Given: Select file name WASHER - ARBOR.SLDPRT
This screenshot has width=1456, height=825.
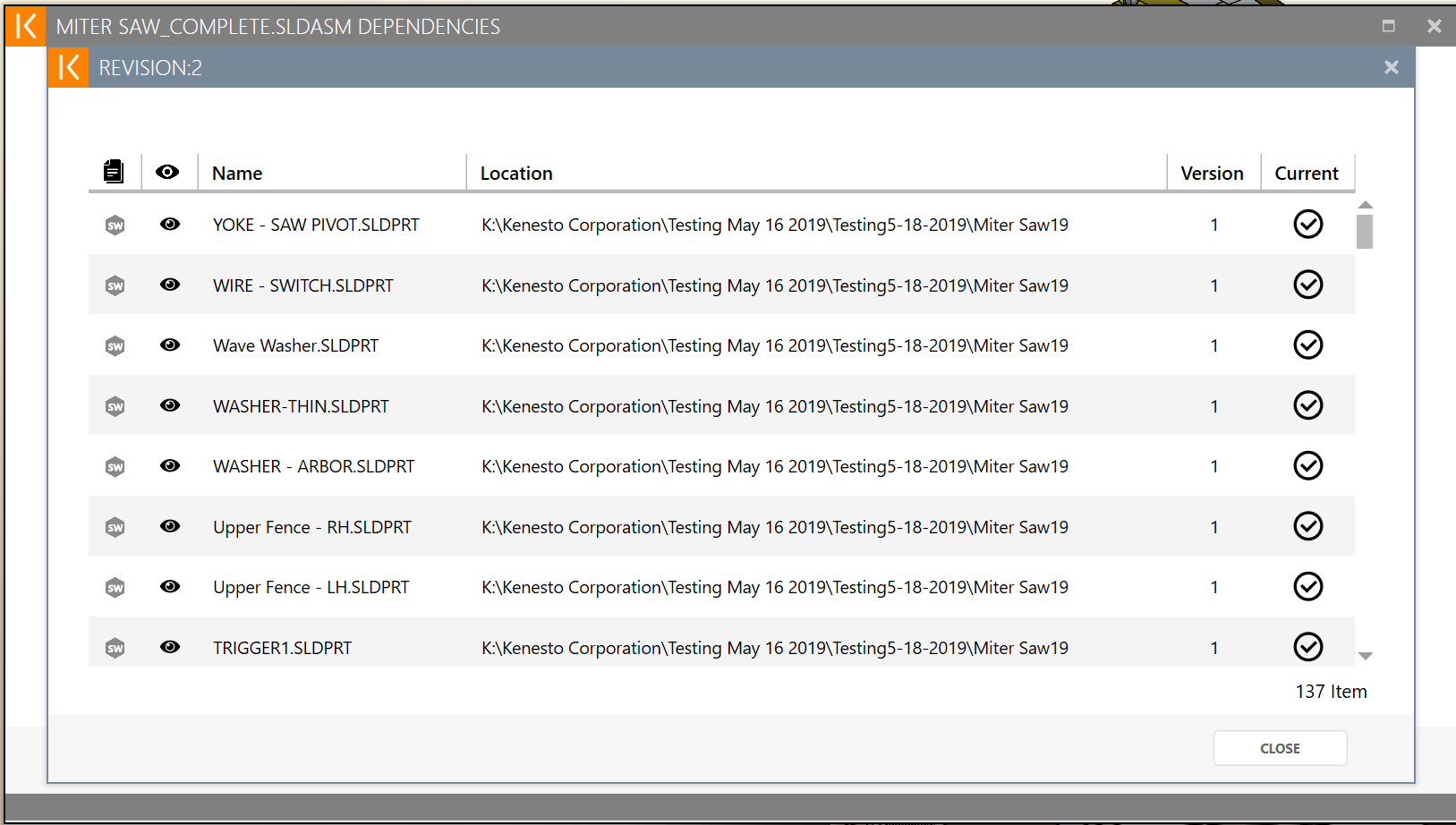Looking at the screenshot, I should tap(314, 466).
